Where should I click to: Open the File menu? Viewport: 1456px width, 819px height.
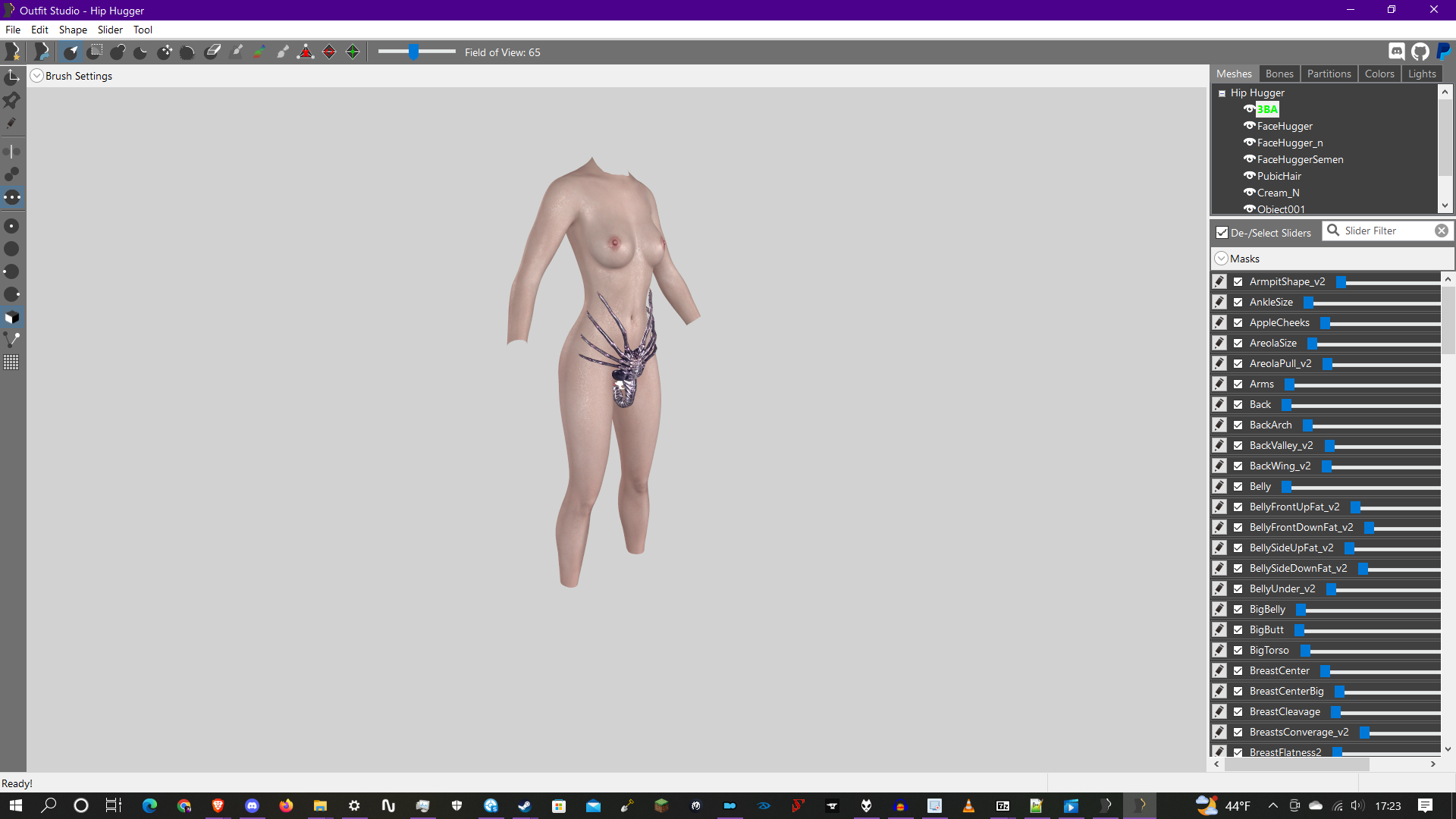point(13,30)
